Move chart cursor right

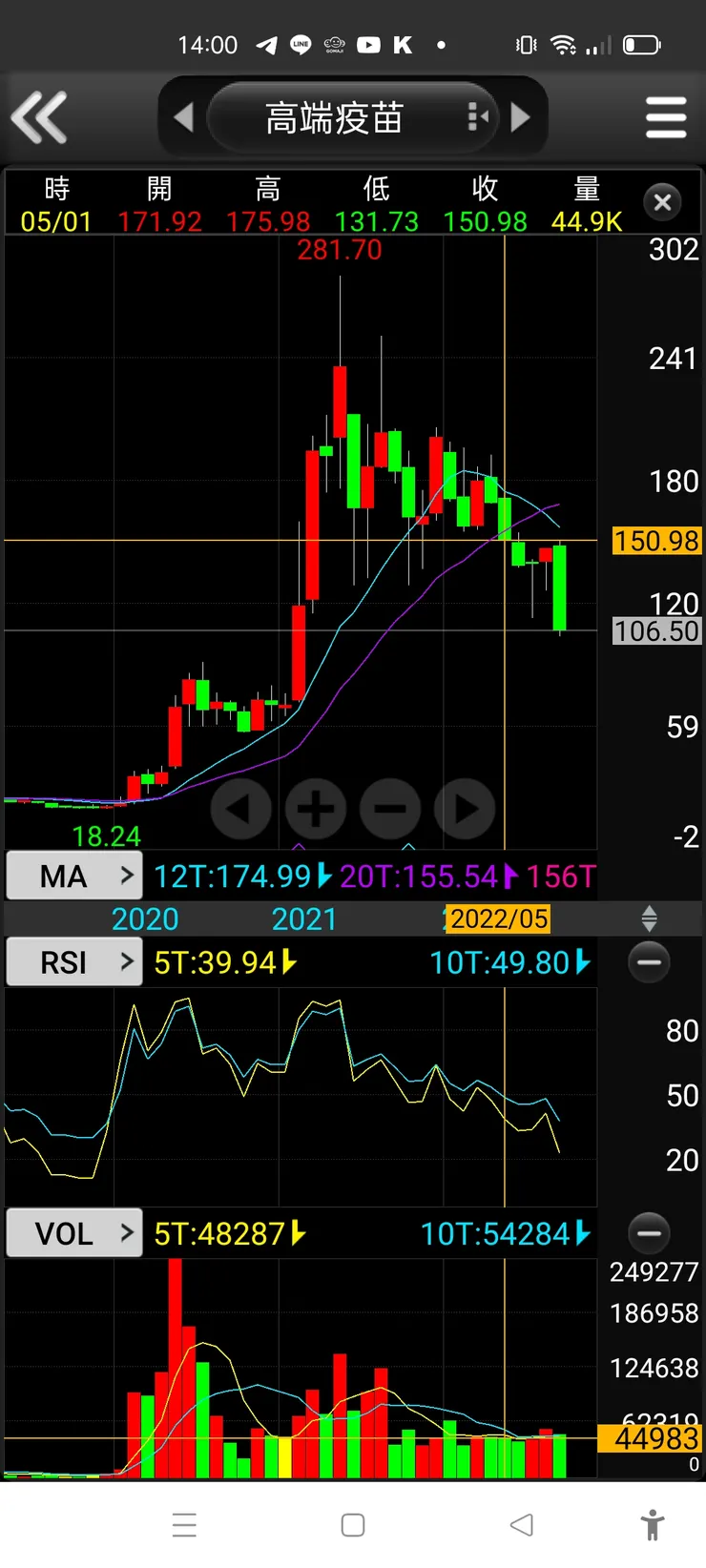tap(465, 809)
